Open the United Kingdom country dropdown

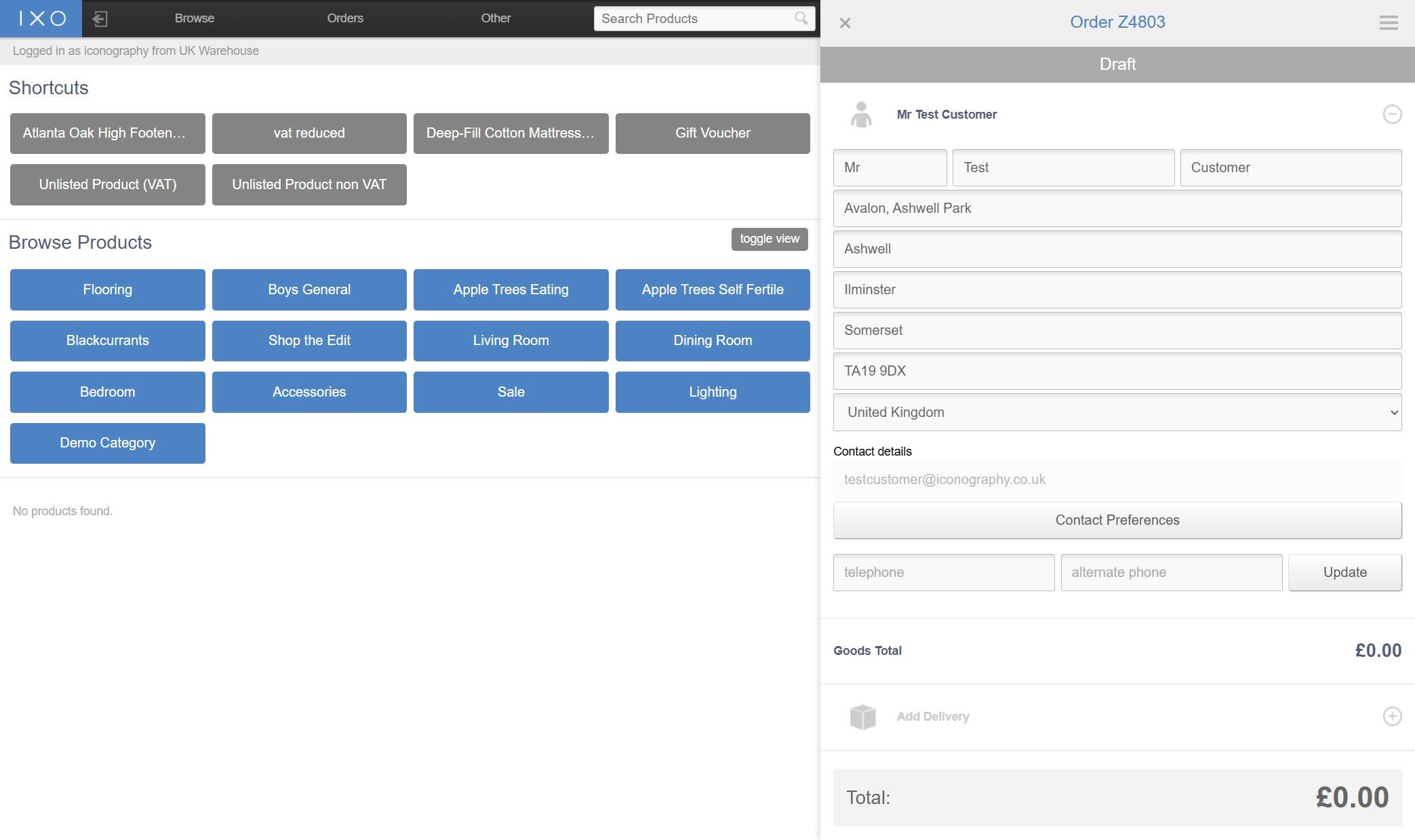pyautogui.click(x=1117, y=412)
